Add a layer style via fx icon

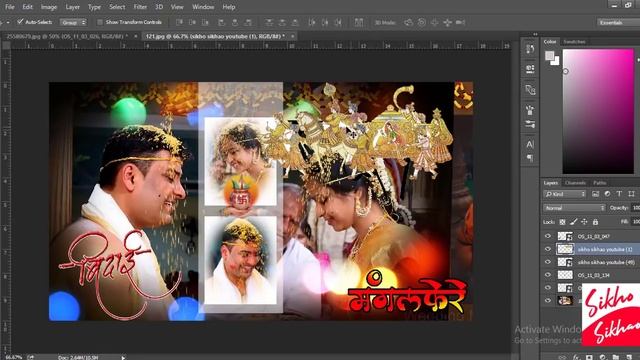click(576, 357)
